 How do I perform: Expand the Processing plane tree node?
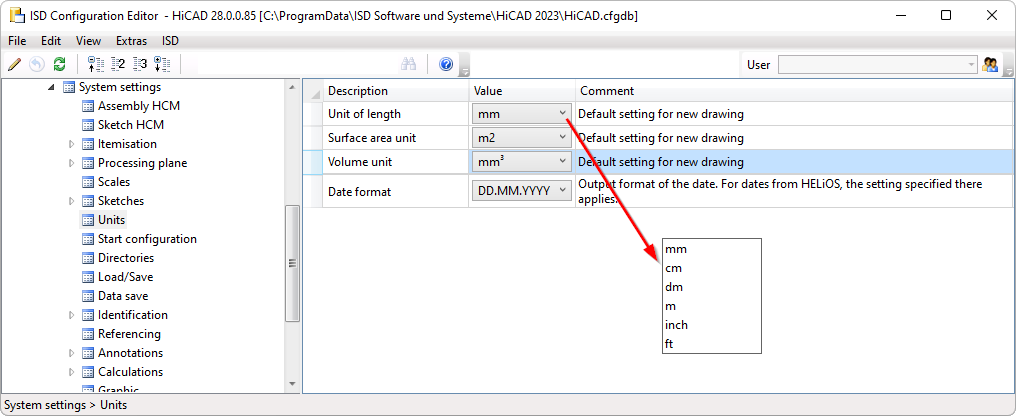[71, 163]
